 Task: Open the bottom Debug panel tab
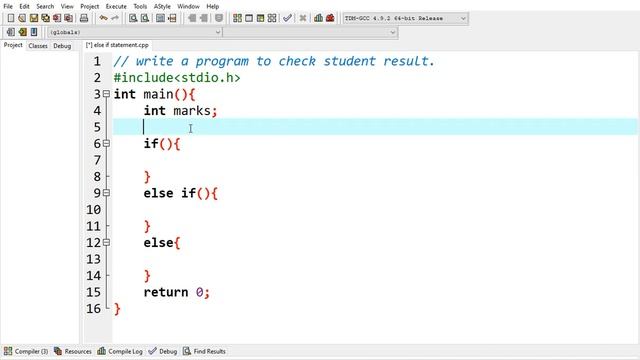[163, 351]
